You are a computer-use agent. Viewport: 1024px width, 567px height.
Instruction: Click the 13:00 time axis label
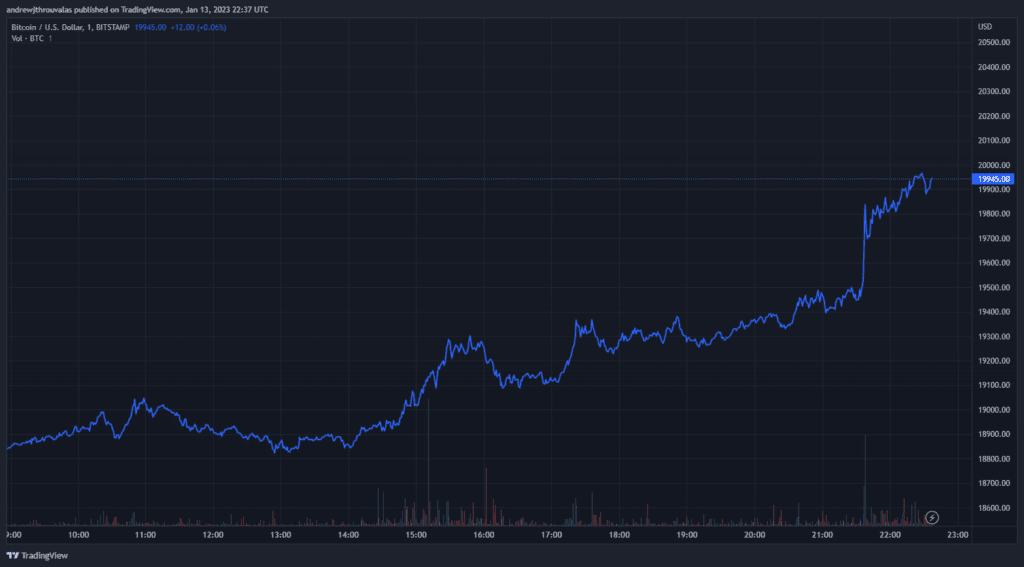[x=280, y=536]
